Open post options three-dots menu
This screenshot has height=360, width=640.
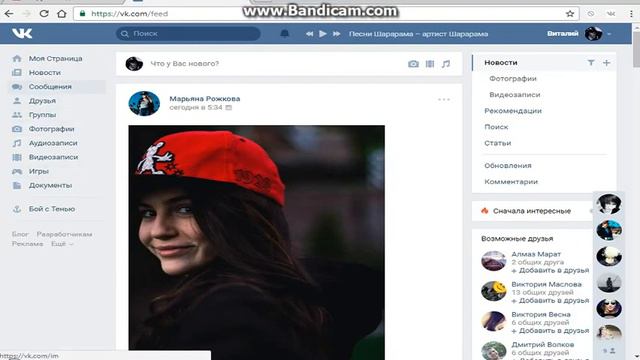coord(444,100)
